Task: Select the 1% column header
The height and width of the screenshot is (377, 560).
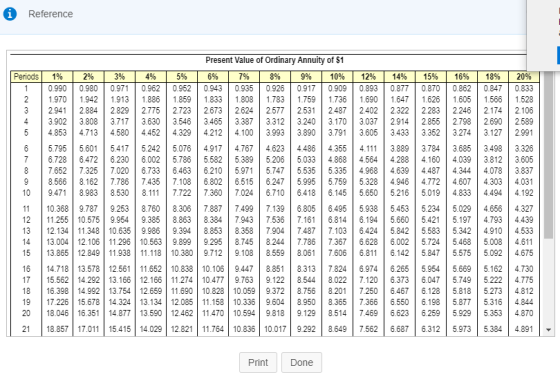Action: 57,77
